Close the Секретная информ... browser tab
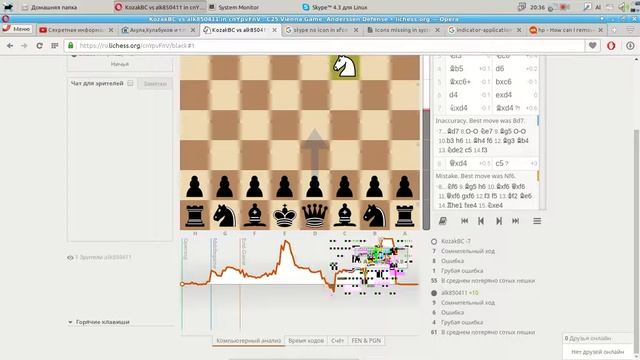Viewport: 640px width, 360px height. tap(111, 30)
